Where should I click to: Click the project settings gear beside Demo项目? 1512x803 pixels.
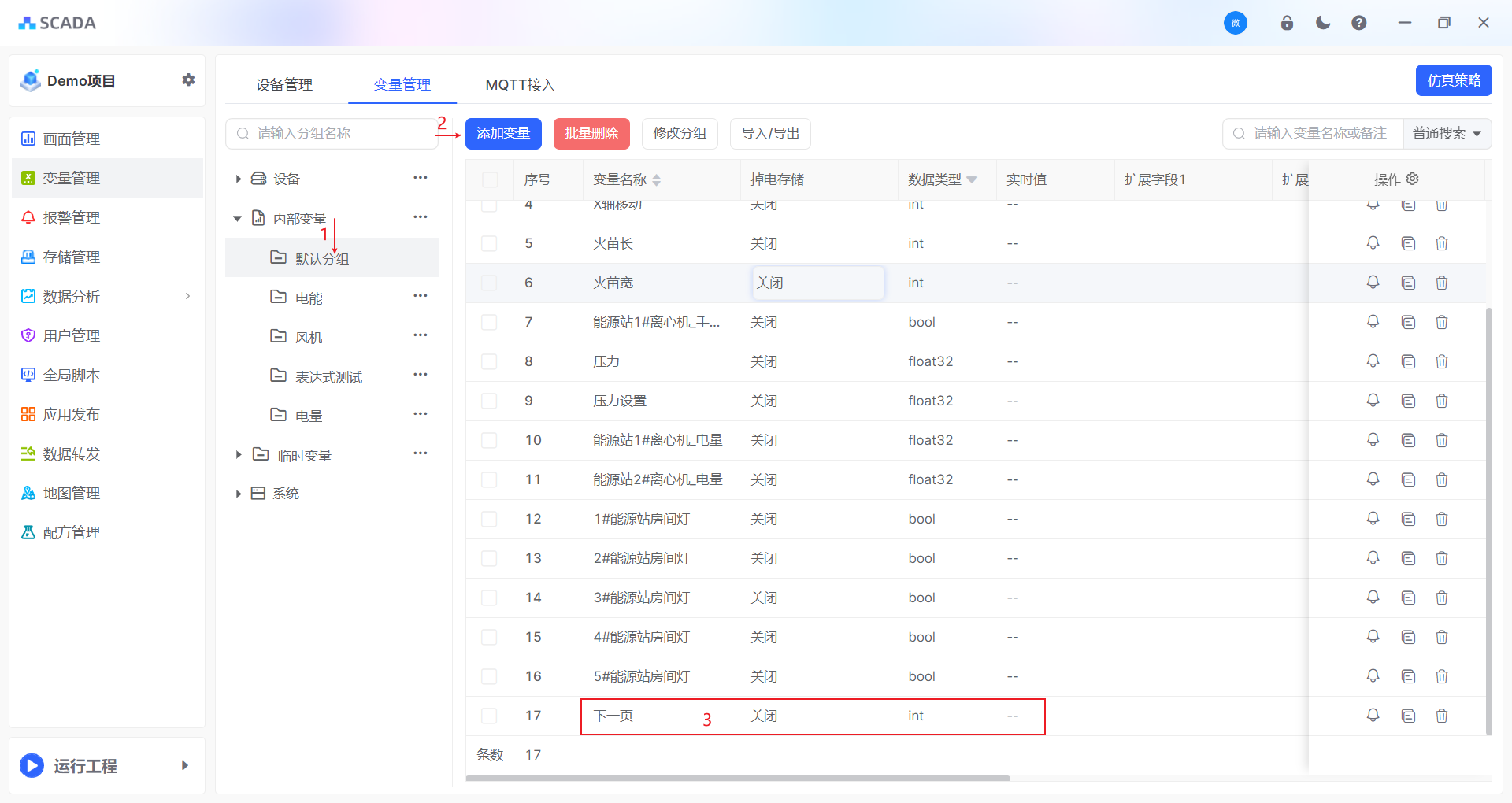188,80
